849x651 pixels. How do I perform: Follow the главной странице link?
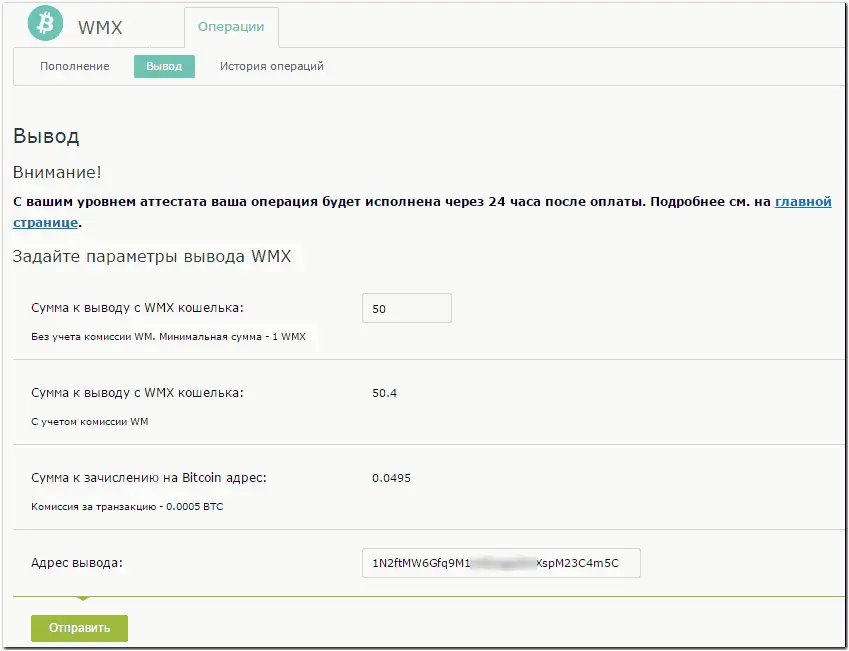click(x=803, y=201)
